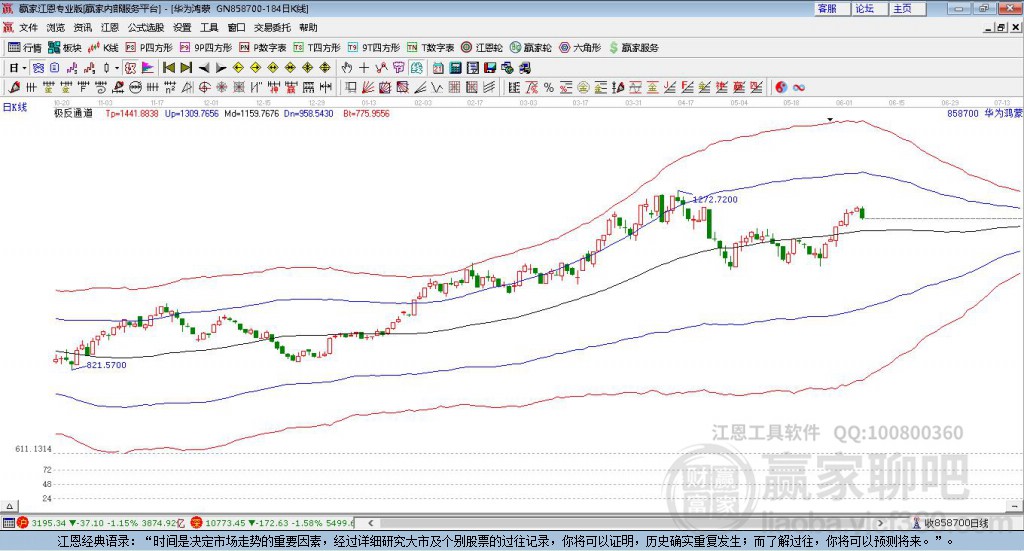
Task: Jump to last bar with skip-forward icon
Action: (x=186, y=68)
